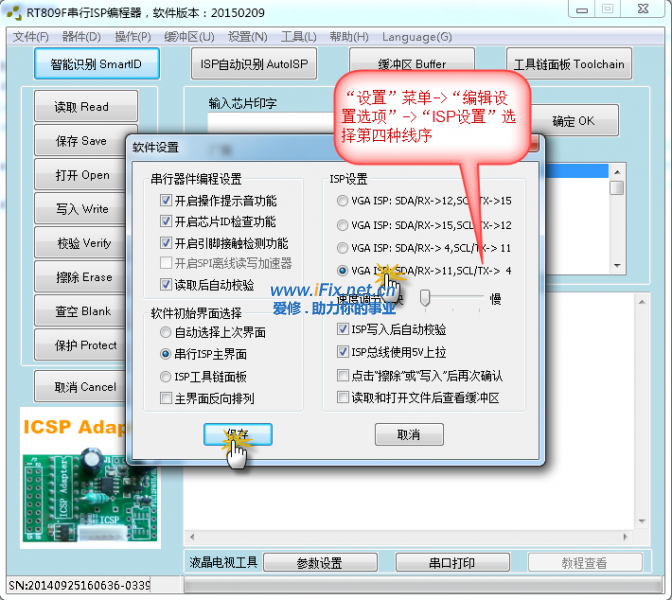The width and height of the screenshot is (672, 600).
Task: Click the RT809F app icon in title bar
Action: click(13, 12)
